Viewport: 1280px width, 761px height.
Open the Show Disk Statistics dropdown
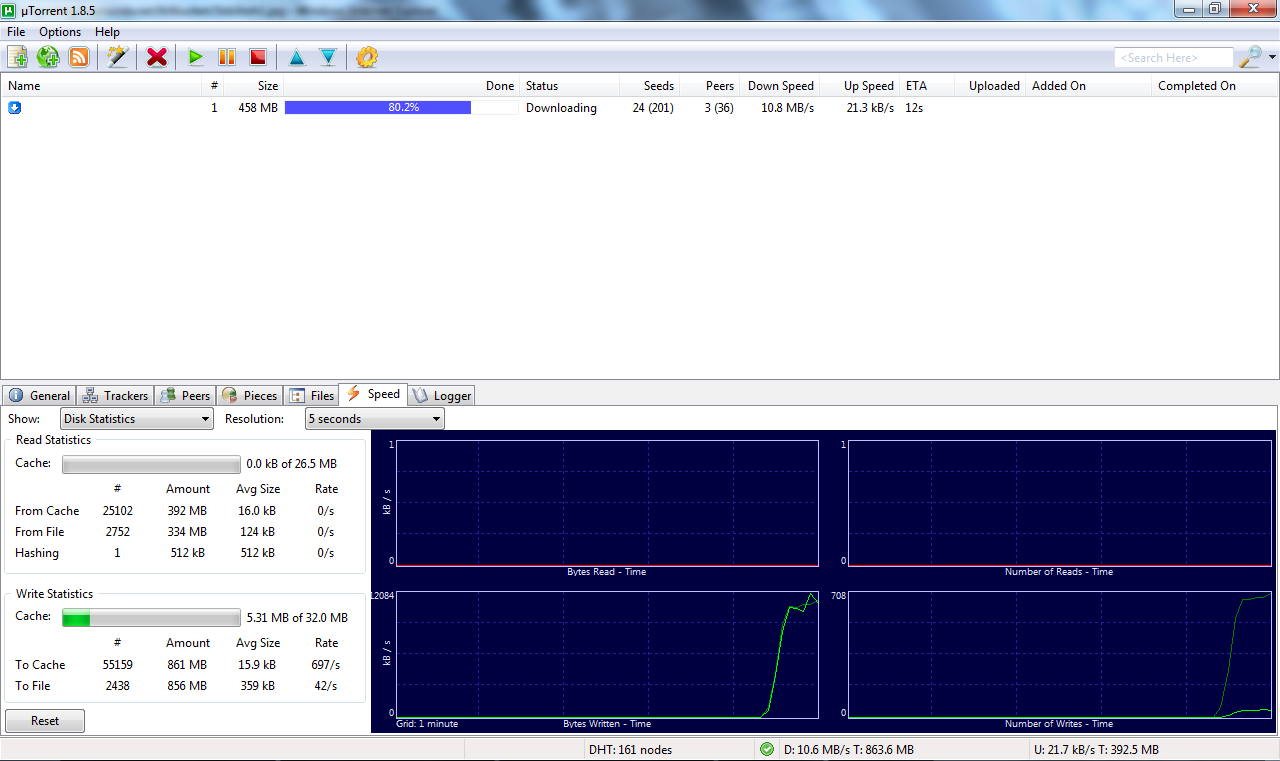point(137,419)
